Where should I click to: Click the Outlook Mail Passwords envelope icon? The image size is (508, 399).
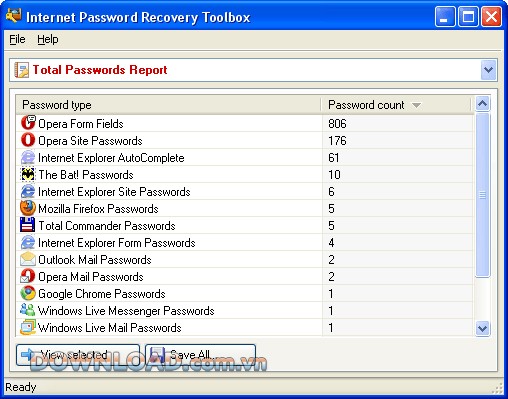[28, 259]
